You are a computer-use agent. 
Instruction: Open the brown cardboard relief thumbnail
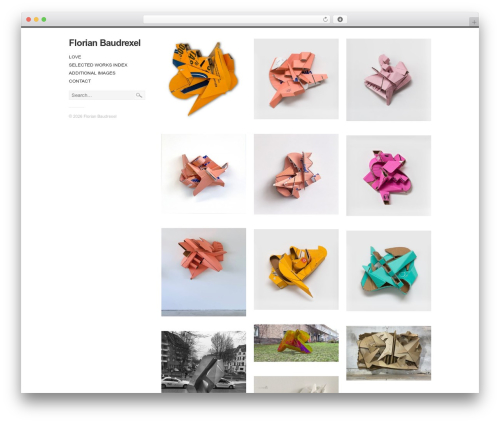pos(389,353)
